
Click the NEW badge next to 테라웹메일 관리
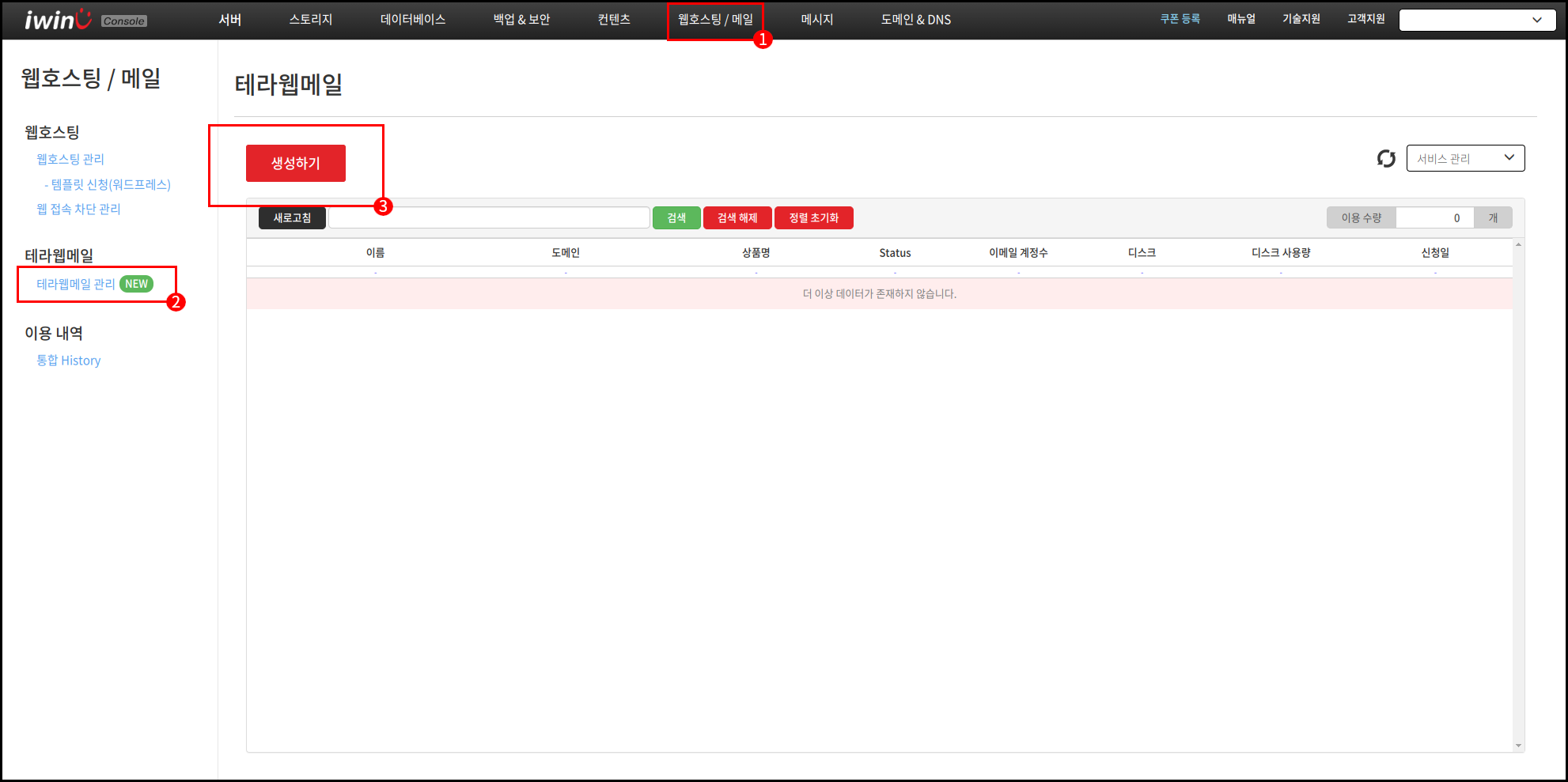(x=136, y=284)
